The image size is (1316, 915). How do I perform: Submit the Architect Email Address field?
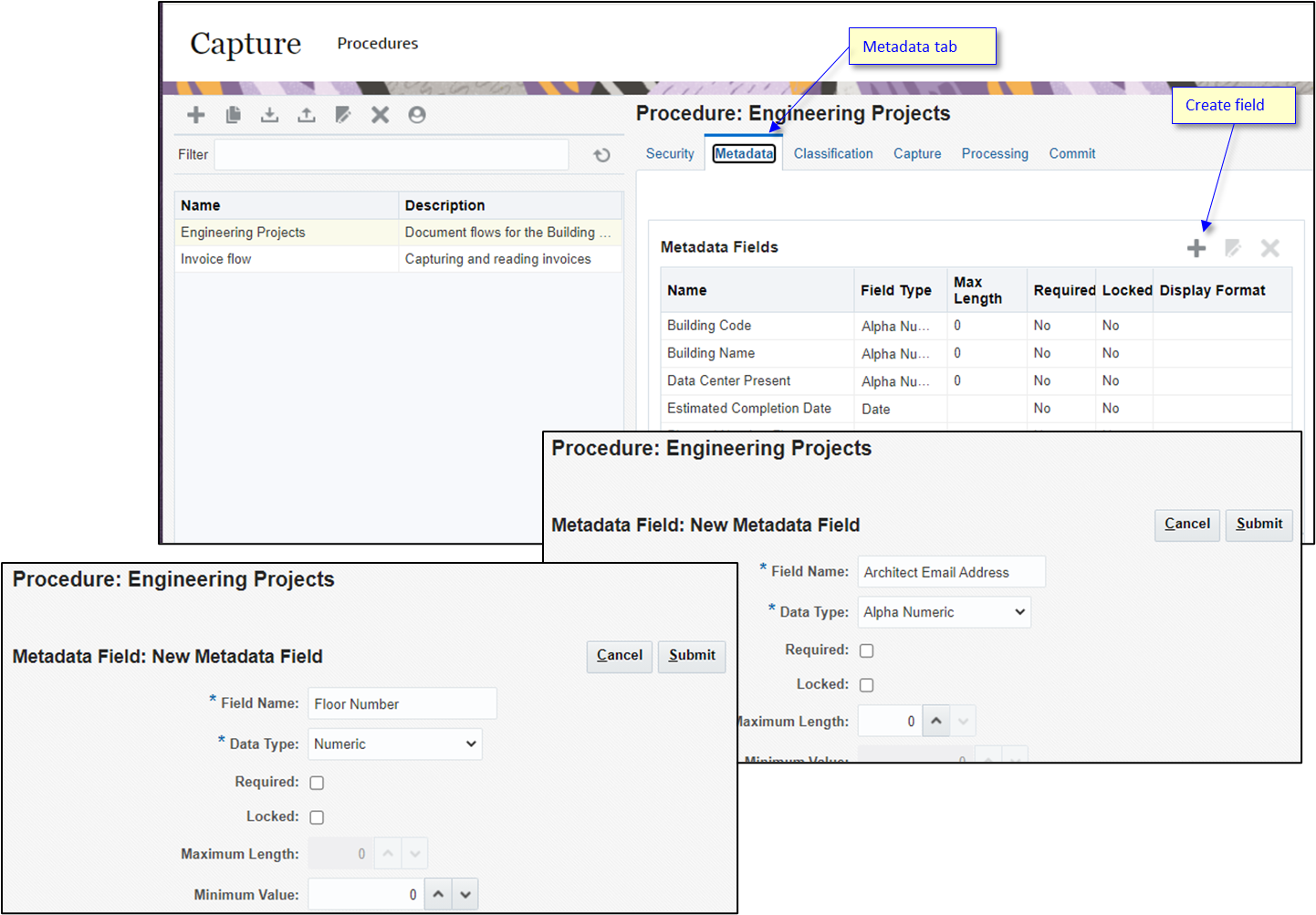(x=1259, y=525)
